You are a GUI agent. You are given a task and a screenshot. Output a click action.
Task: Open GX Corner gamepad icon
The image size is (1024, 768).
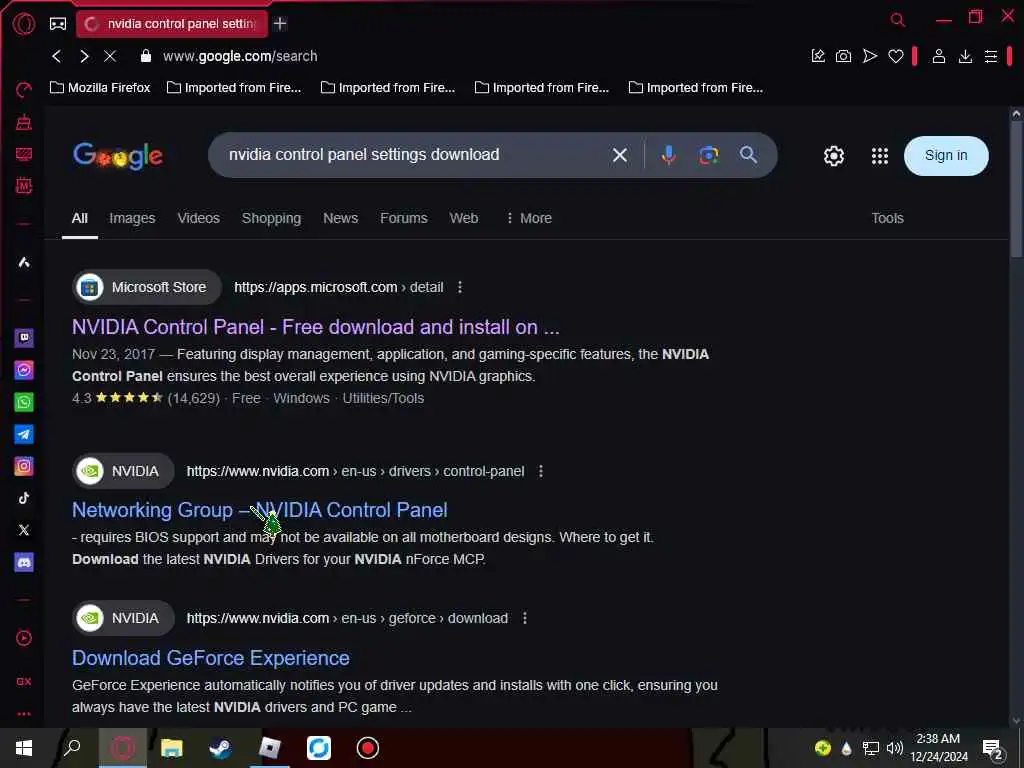[58, 24]
